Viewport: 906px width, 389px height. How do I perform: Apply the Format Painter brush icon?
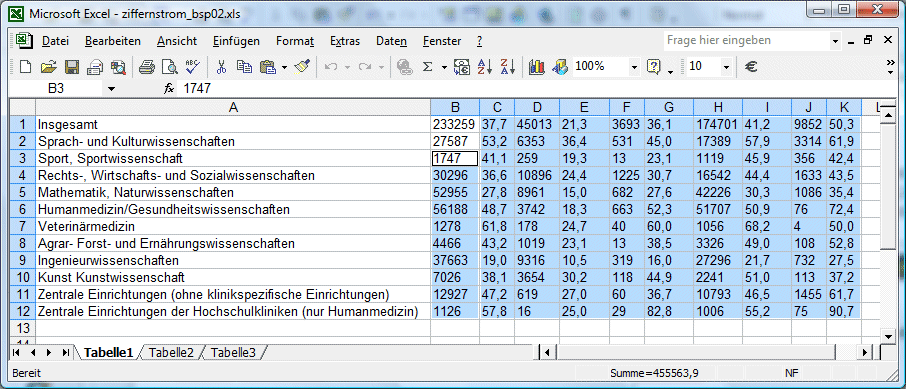(x=302, y=67)
